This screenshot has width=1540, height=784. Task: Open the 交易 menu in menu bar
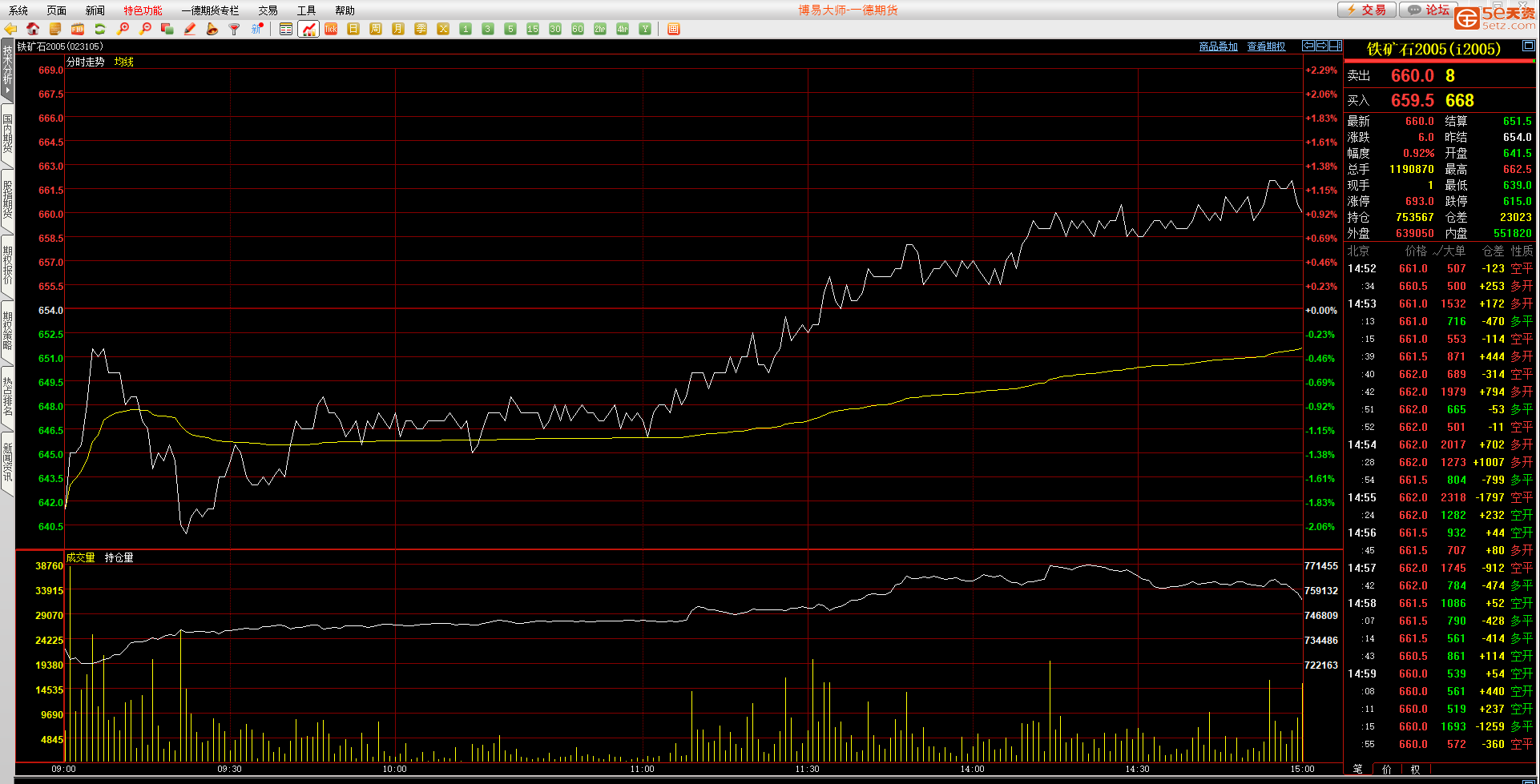coord(268,10)
